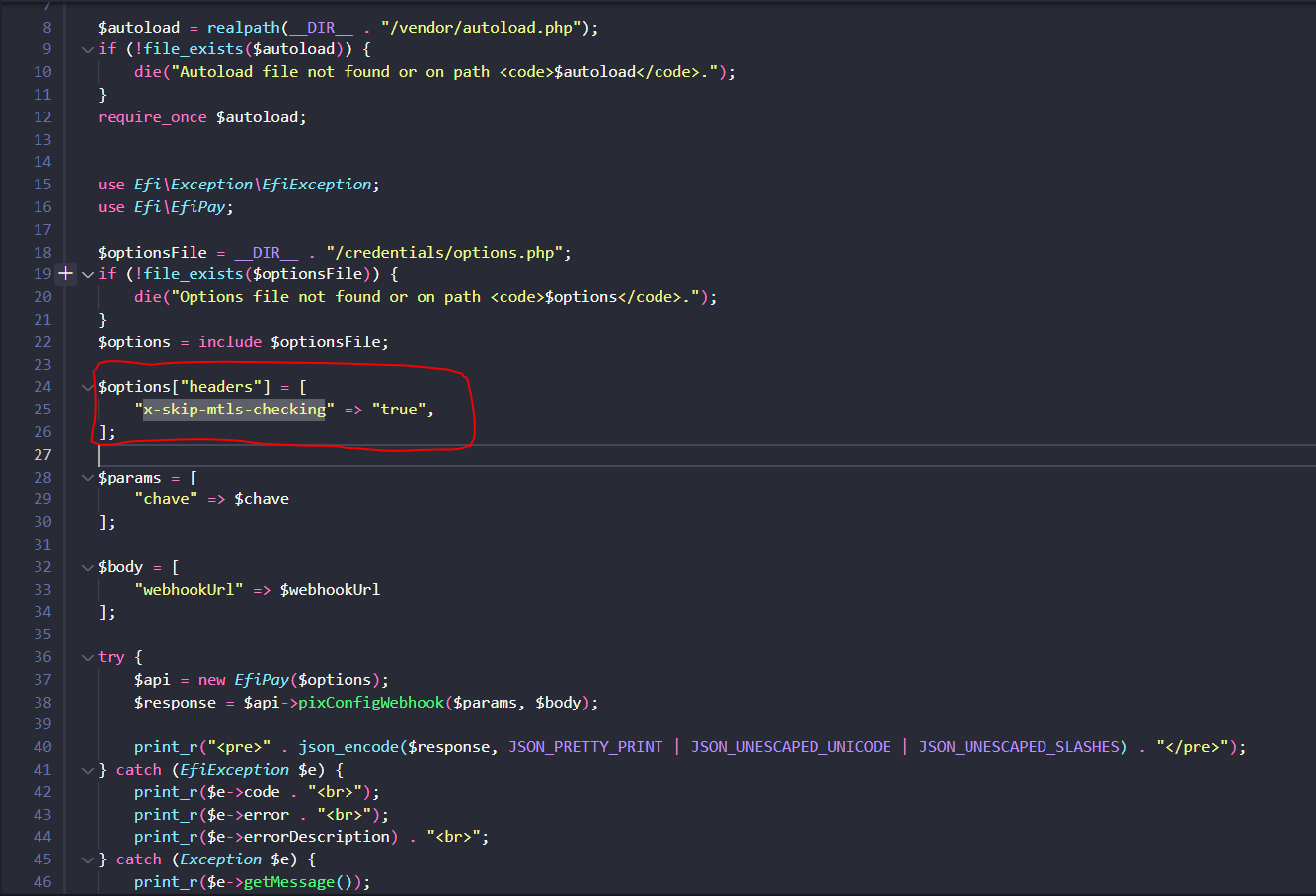The height and width of the screenshot is (896, 1316).
Task: Collapse the $options headers array on line 24
Action: [88, 387]
